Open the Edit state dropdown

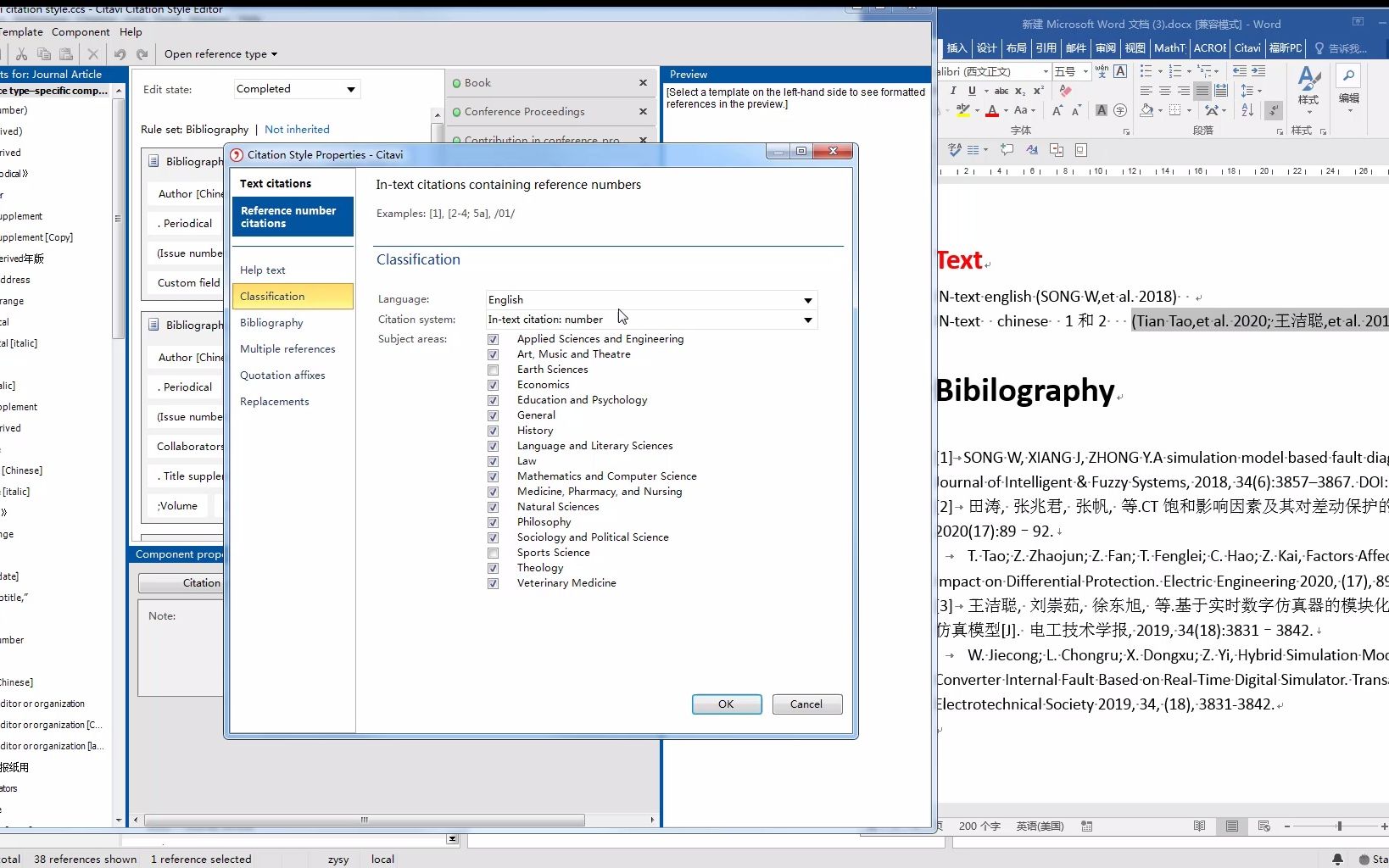[350, 89]
